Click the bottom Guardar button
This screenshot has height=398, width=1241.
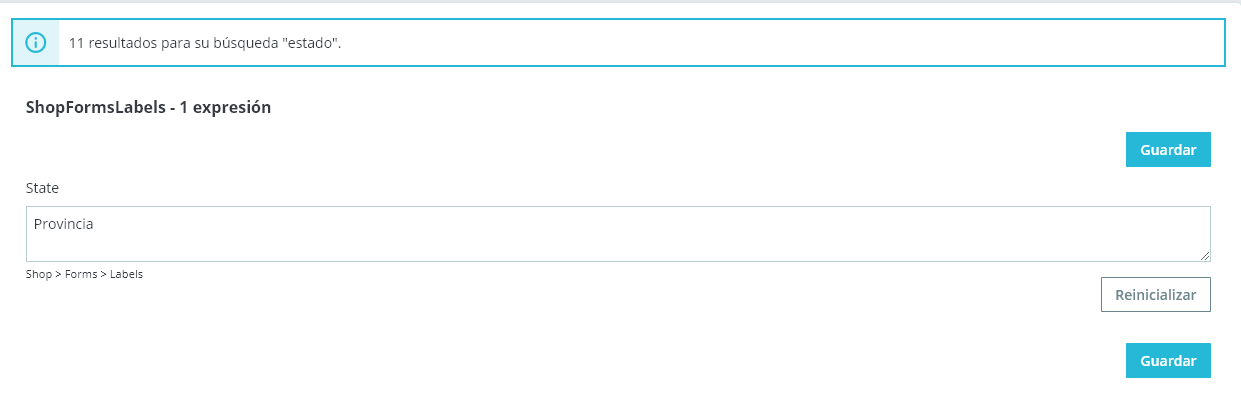click(x=1168, y=360)
